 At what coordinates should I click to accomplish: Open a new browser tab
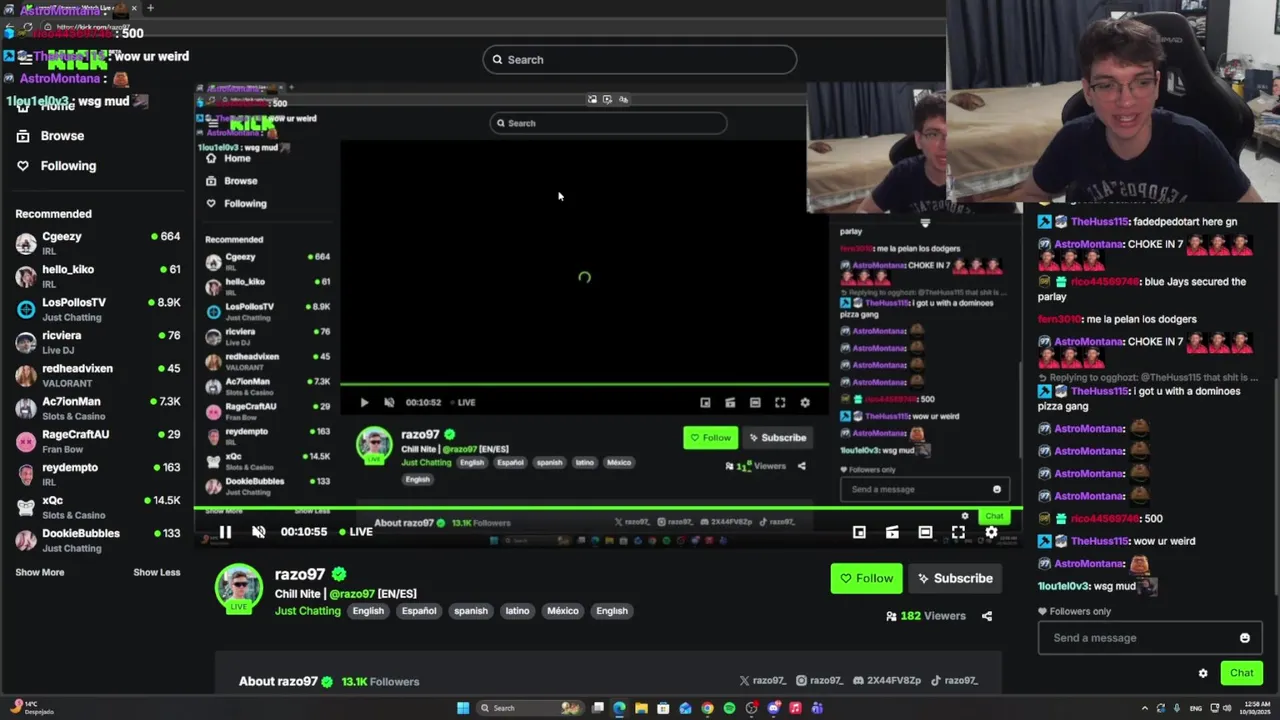[150, 8]
